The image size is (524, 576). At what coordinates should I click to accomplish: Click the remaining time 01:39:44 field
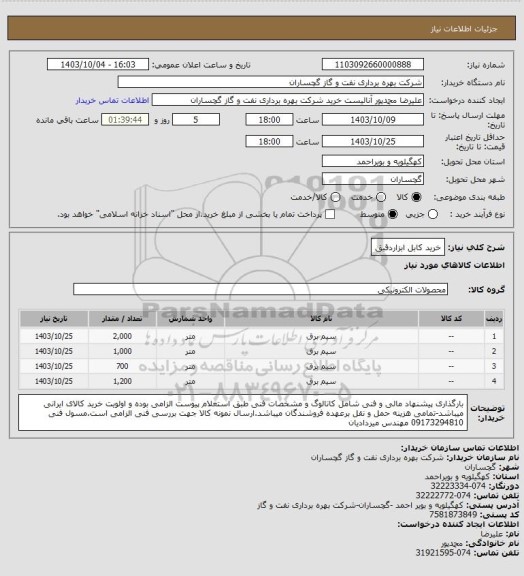(x=125, y=120)
